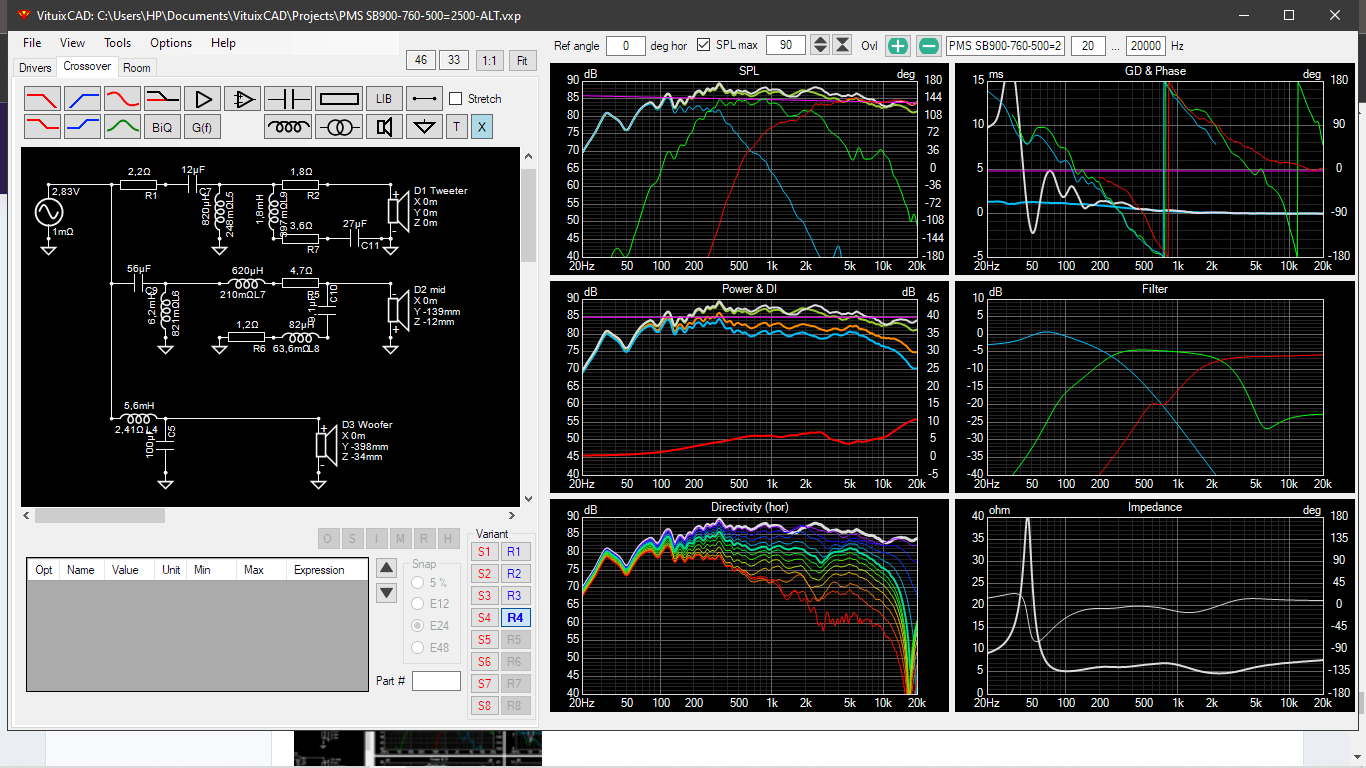Click the hourglass-shaped icon beside SPL stepper
Viewport: 1366px width, 768px height.
point(843,46)
